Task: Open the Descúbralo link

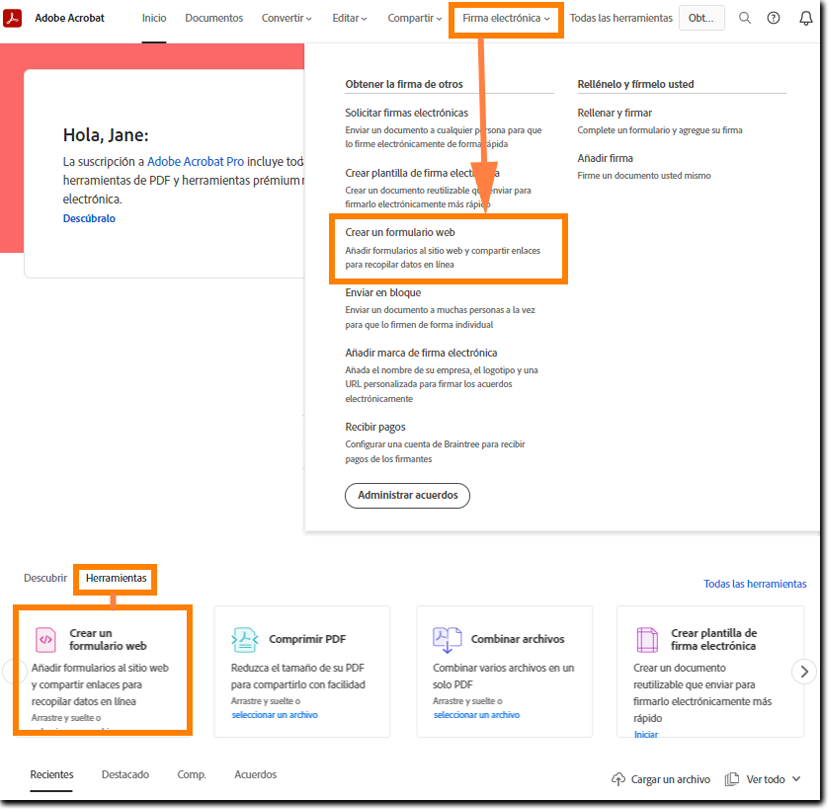Action: [x=89, y=218]
